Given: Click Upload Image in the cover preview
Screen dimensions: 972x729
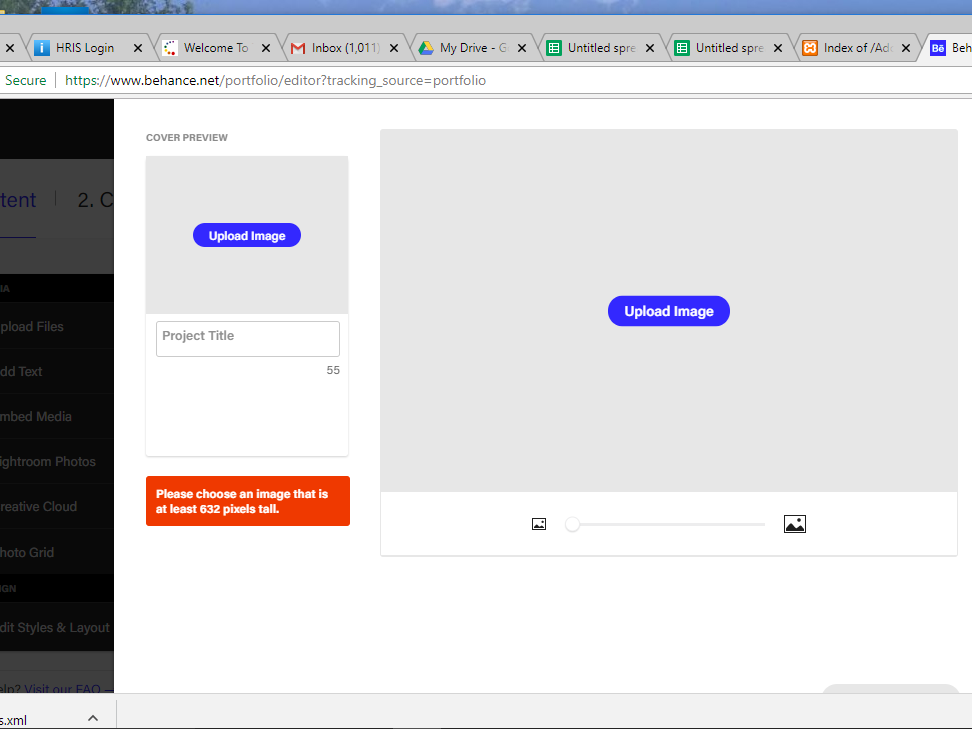Looking at the screenshot, I should pyautogui.click(x=247, y=236).
